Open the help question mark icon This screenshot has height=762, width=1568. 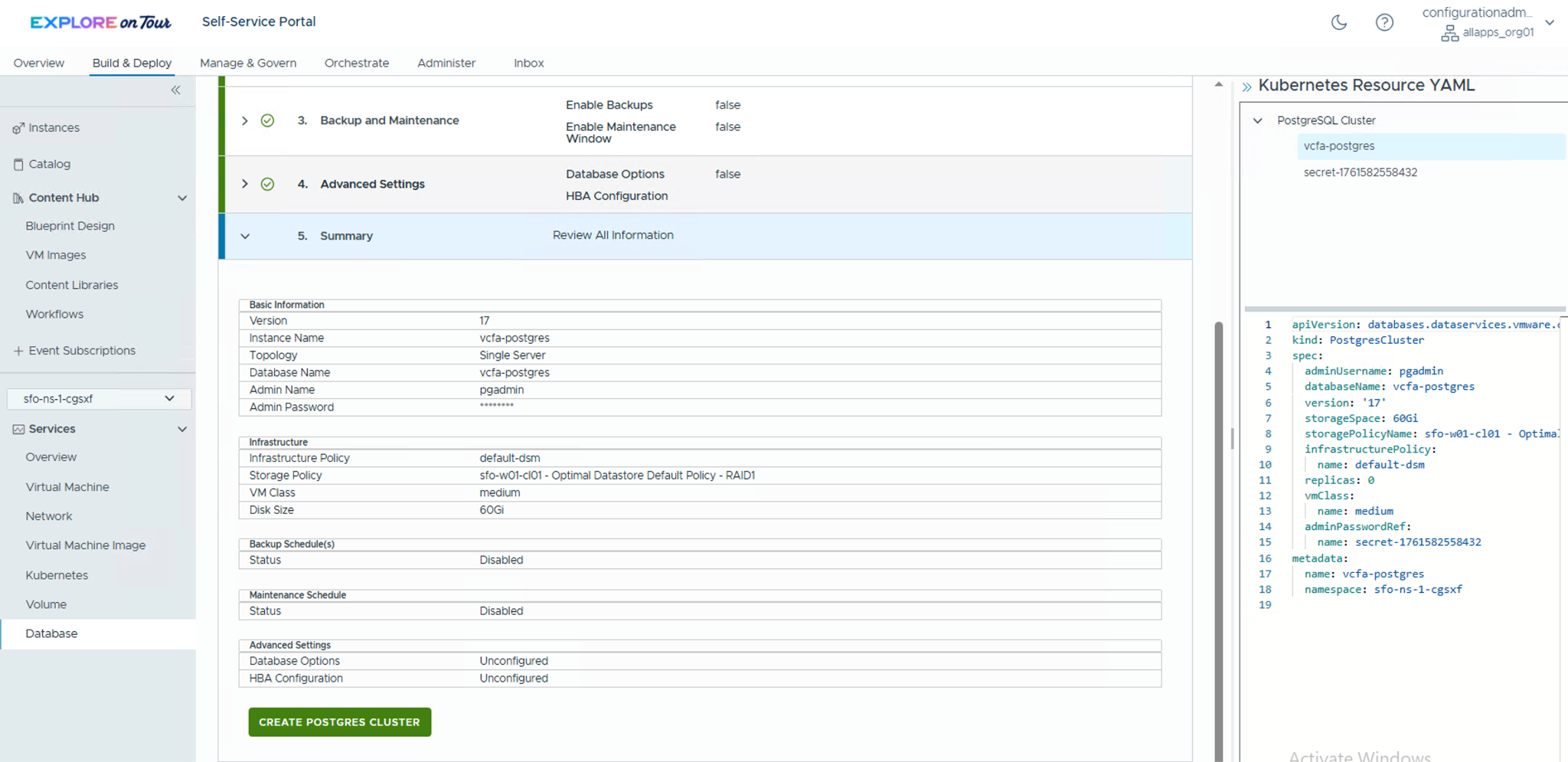click(x=1383, y=22)
